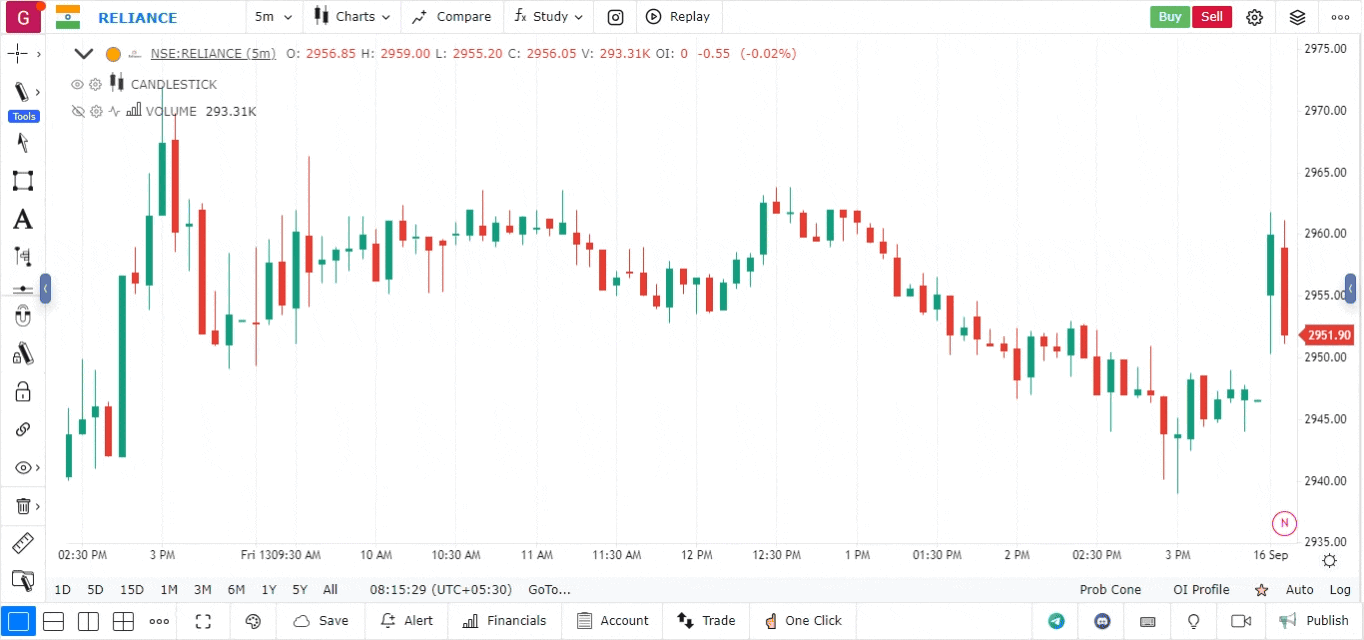Collapse the RELIANCE legend with its chevron

click(84, 53)
